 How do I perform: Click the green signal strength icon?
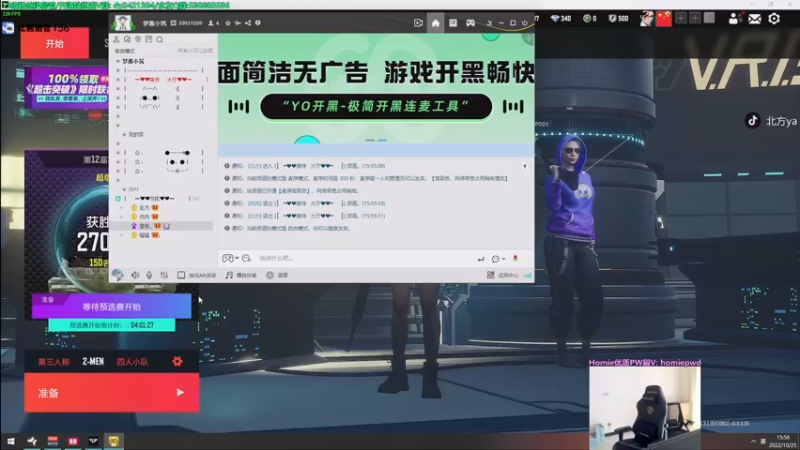tap(527, 275)
